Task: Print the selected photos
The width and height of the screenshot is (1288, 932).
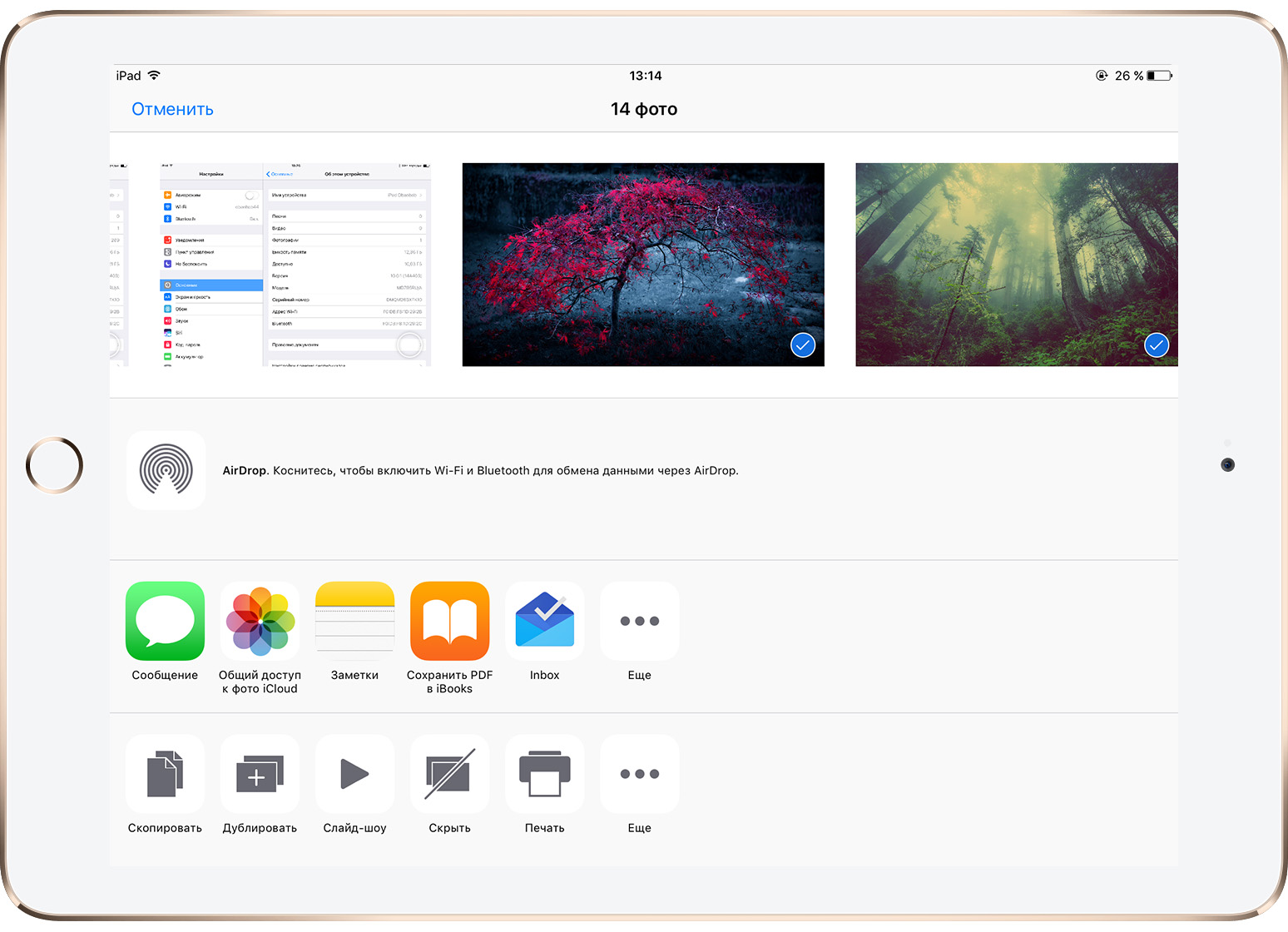Action: click(x=544, y=774)
